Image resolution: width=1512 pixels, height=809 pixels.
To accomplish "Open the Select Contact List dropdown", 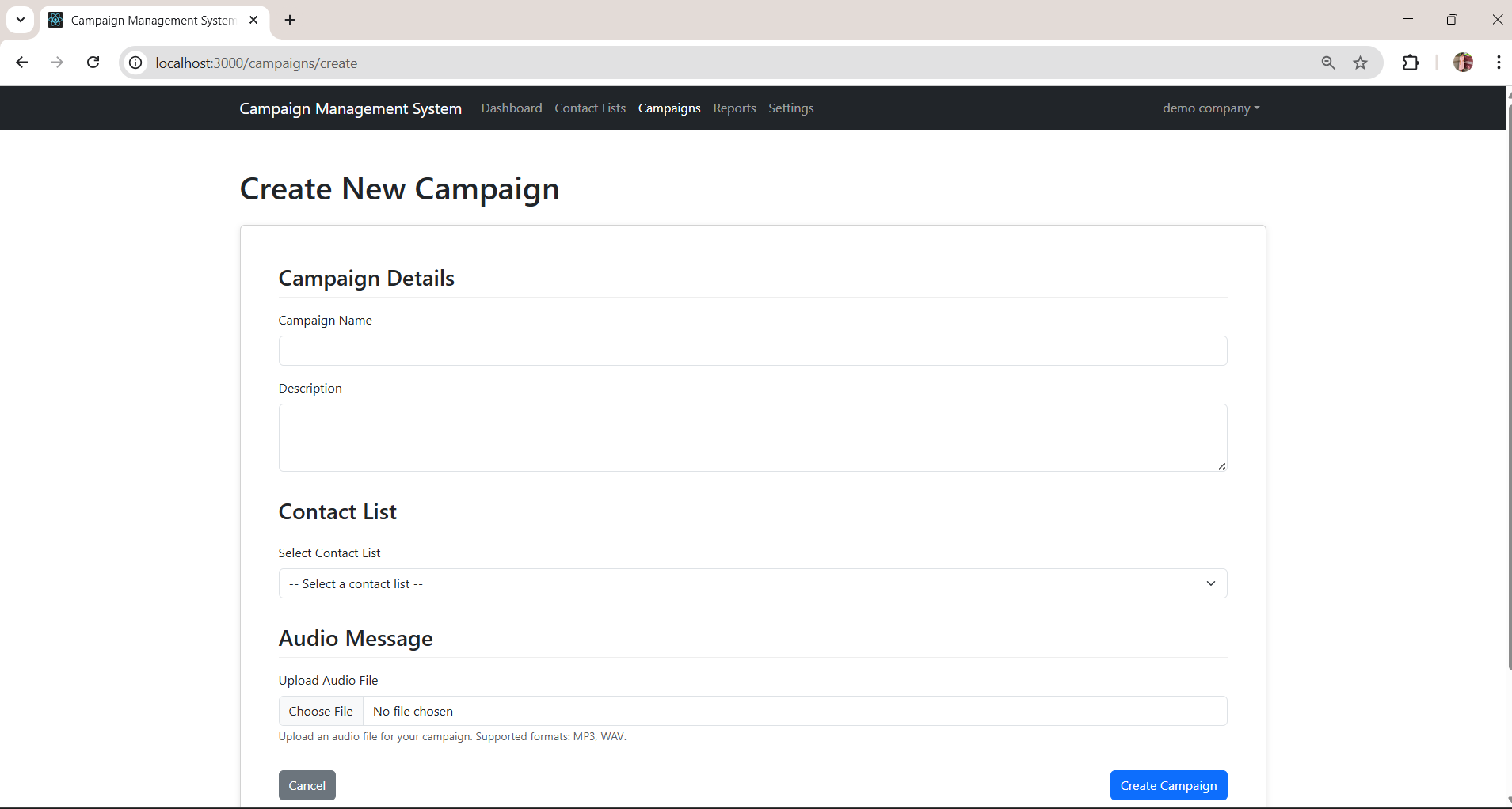I will (x=752, y=583).
